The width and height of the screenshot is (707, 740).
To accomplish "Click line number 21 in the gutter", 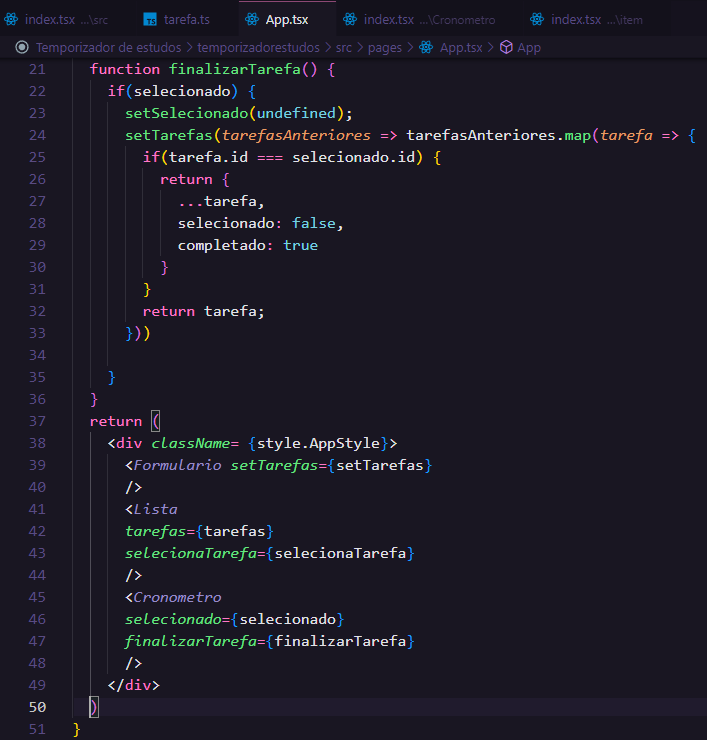I will coord(37,69).
